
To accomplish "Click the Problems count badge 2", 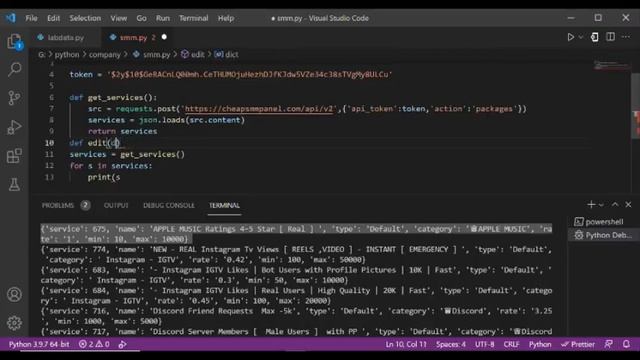I will pos(85,205).
